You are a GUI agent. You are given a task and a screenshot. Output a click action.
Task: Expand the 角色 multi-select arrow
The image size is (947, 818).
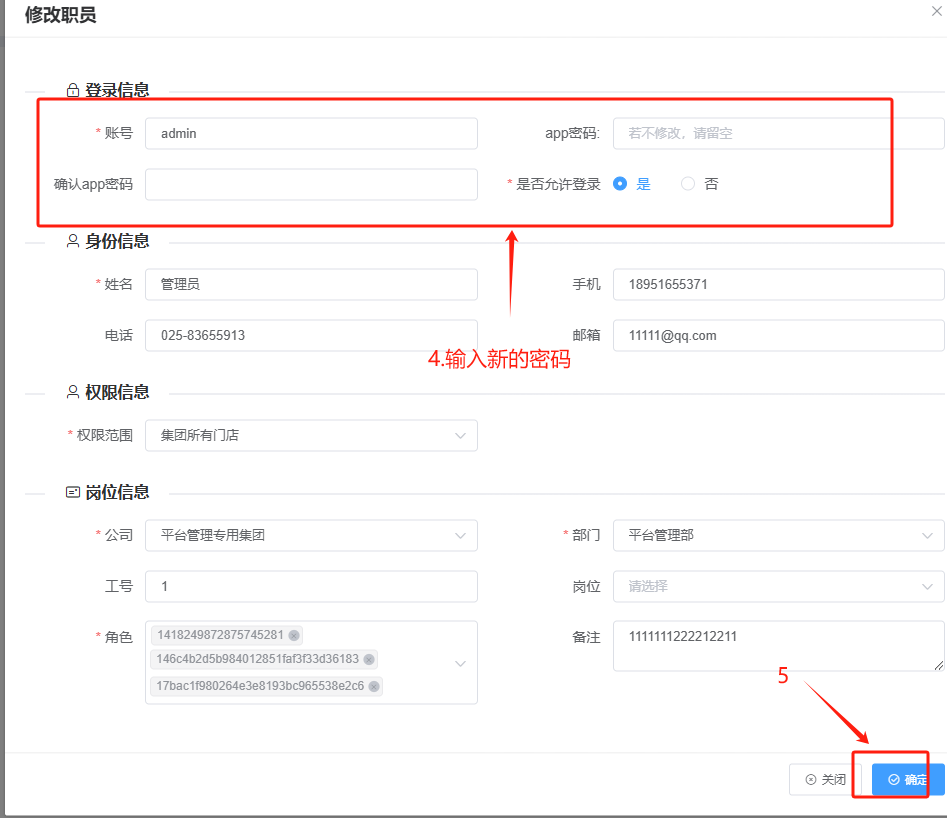tap(460, 663)
